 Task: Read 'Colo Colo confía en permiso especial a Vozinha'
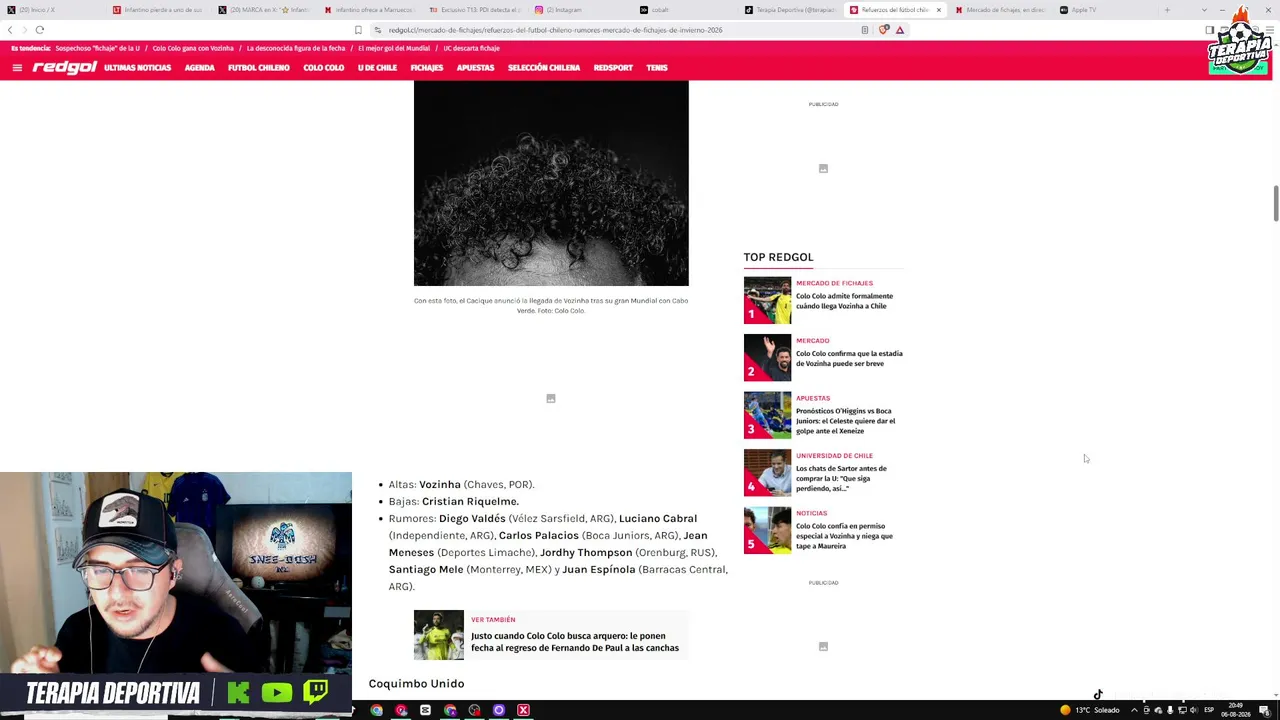pos(844,536)
